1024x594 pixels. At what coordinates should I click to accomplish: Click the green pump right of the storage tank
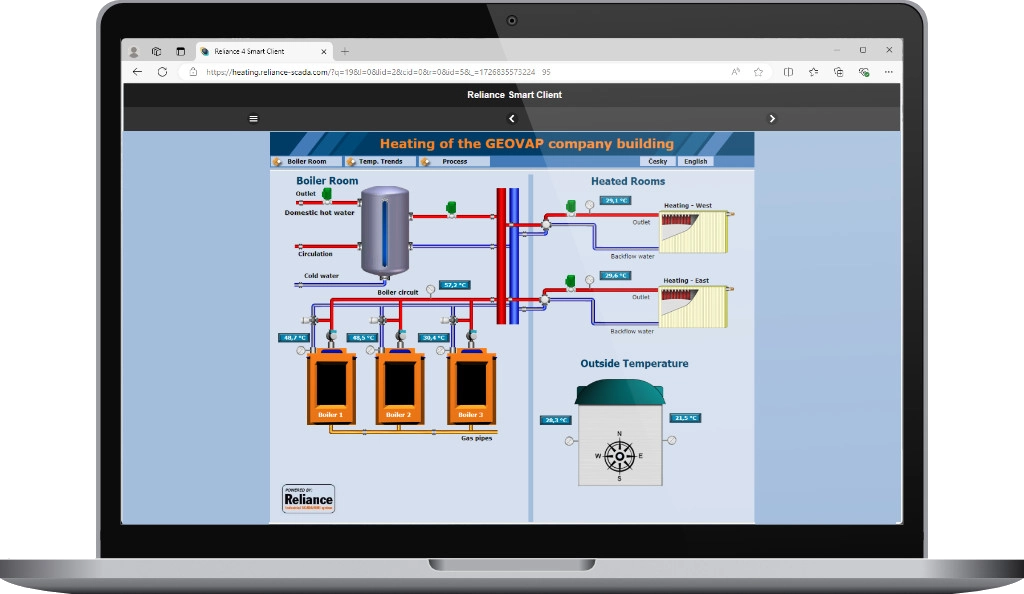451,209
